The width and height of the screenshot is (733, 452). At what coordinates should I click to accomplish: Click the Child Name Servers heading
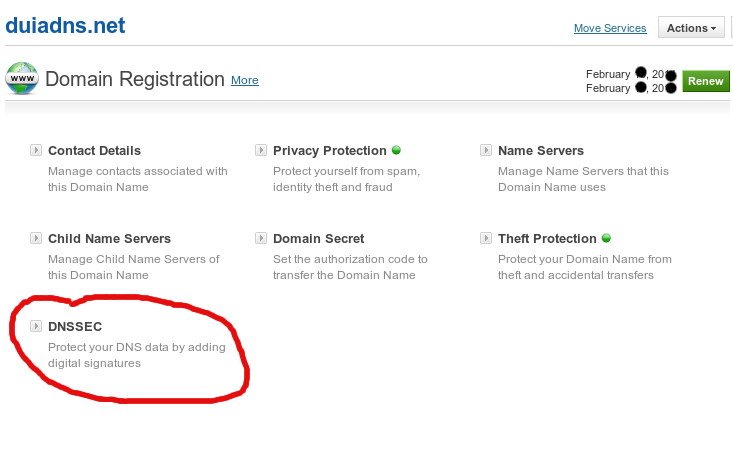pos(109,238)
